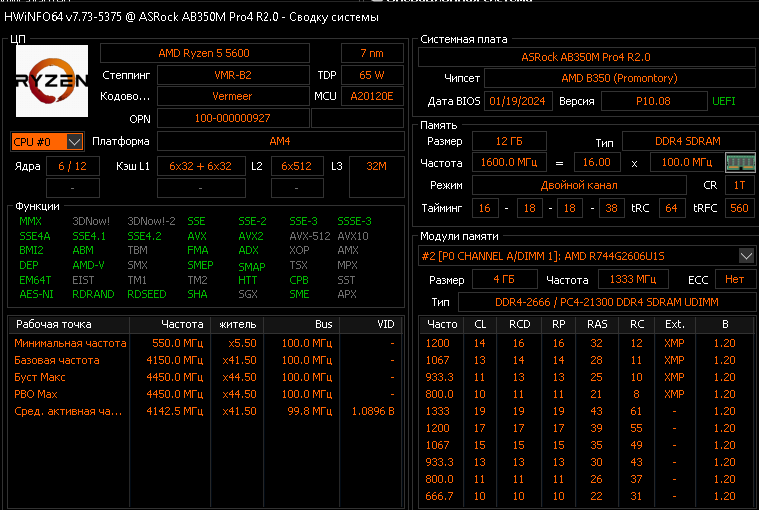Click the tRFC 560 value
Image resolution: width=759 pixels, height=510 pixels.
coord(739,208)
